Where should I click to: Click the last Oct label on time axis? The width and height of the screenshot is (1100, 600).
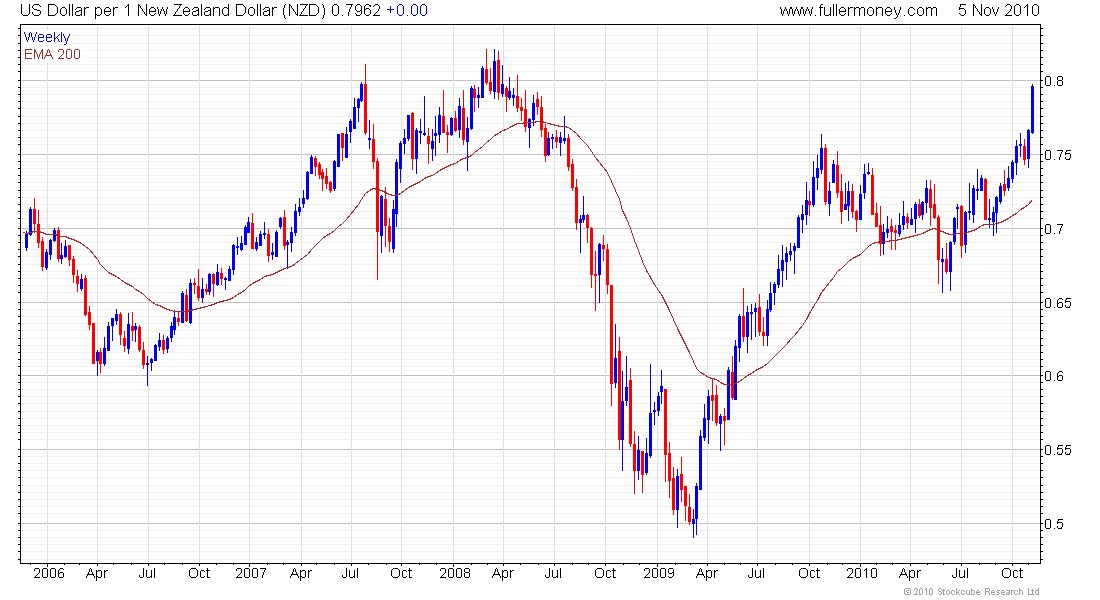(1012, 573)
